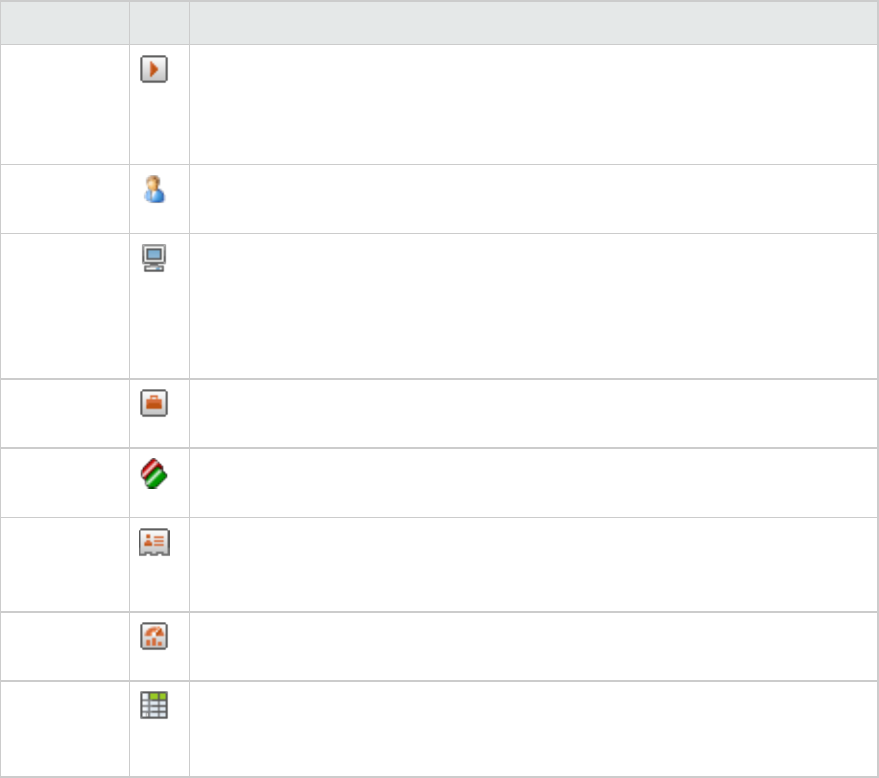The height and width of the screenshot is (778, 879).
Task: Click the orange gauge dashboard icon
Action: [154, 637]
